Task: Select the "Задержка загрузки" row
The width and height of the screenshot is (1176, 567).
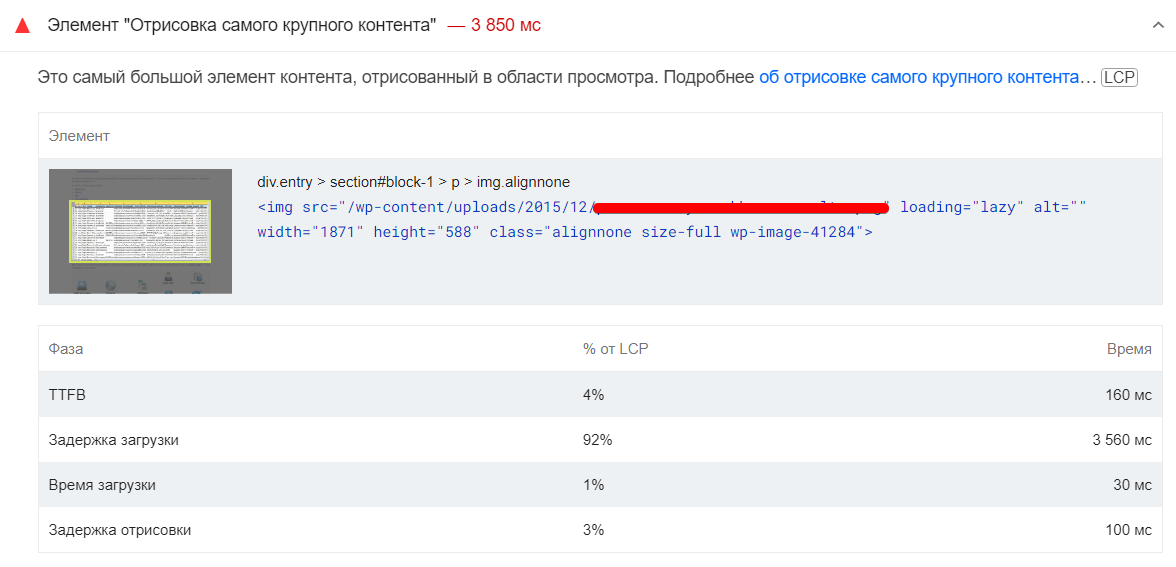Action: tap(600, 440)
